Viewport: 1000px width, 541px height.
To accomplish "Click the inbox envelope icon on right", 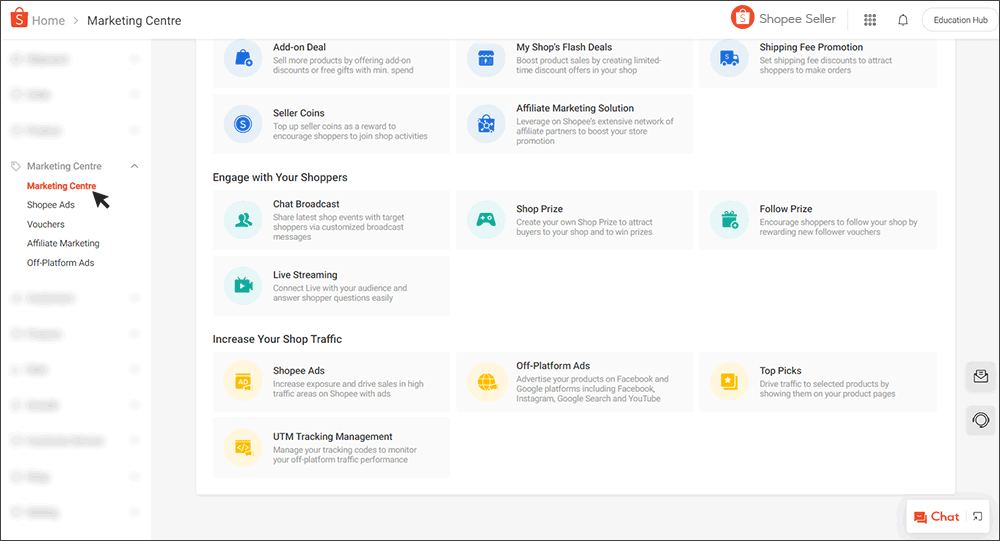I will coord(981,377).
